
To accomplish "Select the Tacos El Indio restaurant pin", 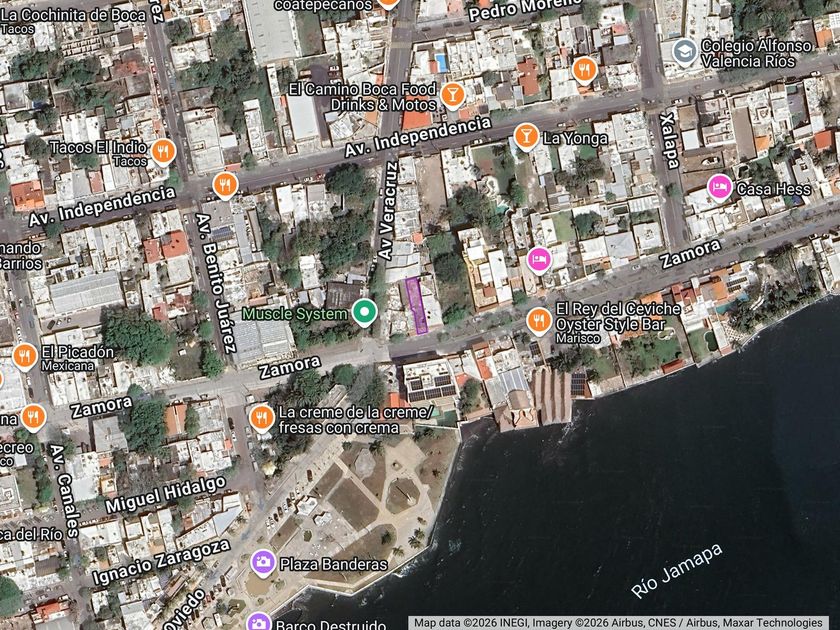I will (163, 152).
